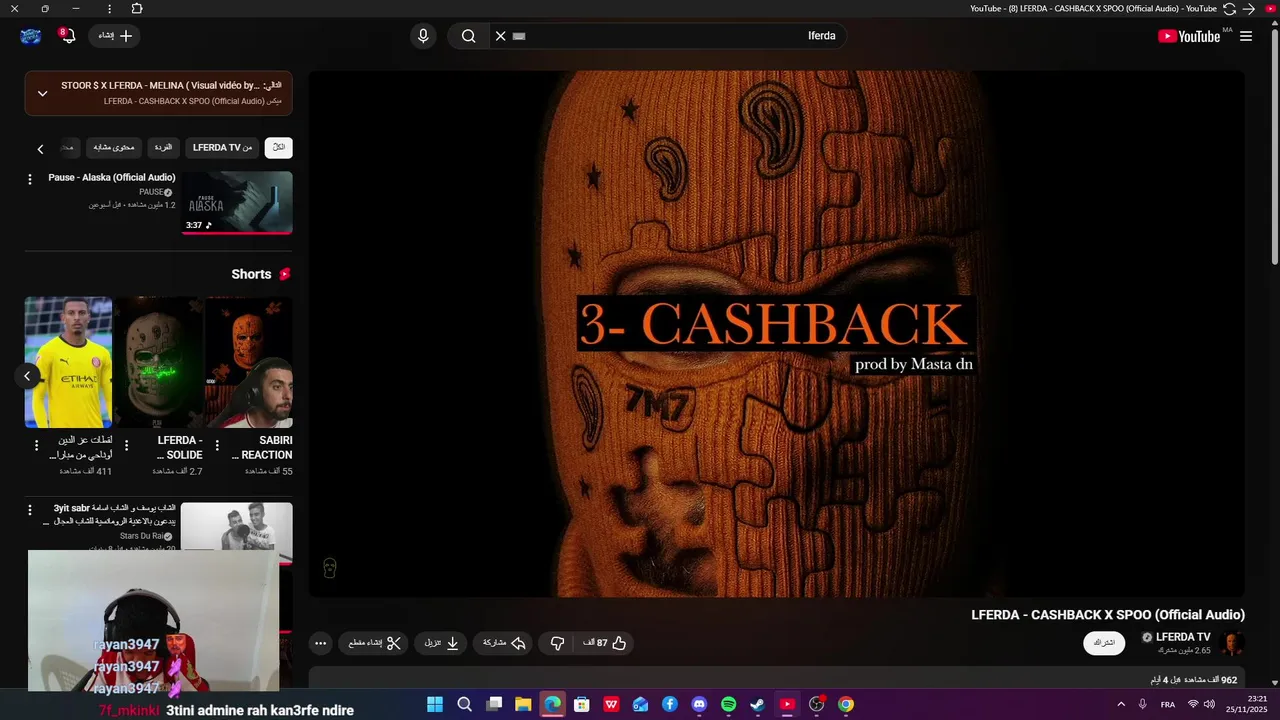Open Pause - Alaska video thumbnail
The width and height of the screenshot is (1280, 720).
pyautogui.click(x=237, y=202)
